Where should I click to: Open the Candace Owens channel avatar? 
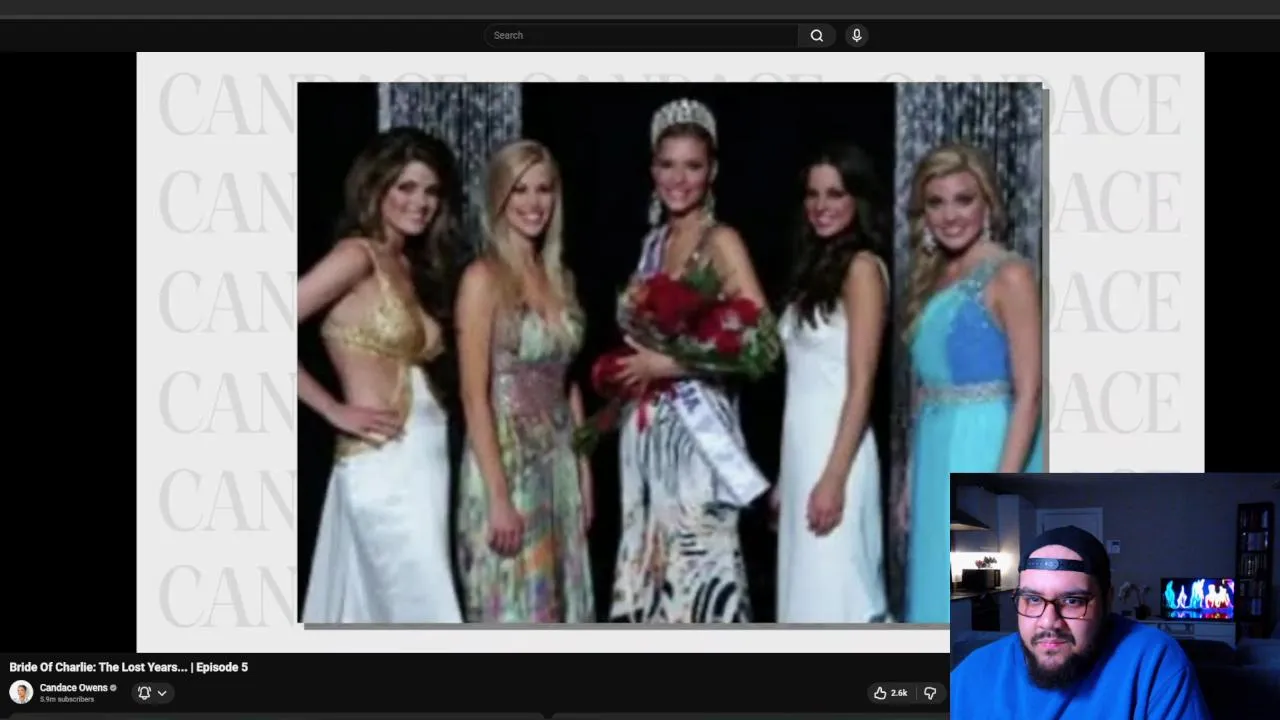pyautogui.click(x=21, y=692)
